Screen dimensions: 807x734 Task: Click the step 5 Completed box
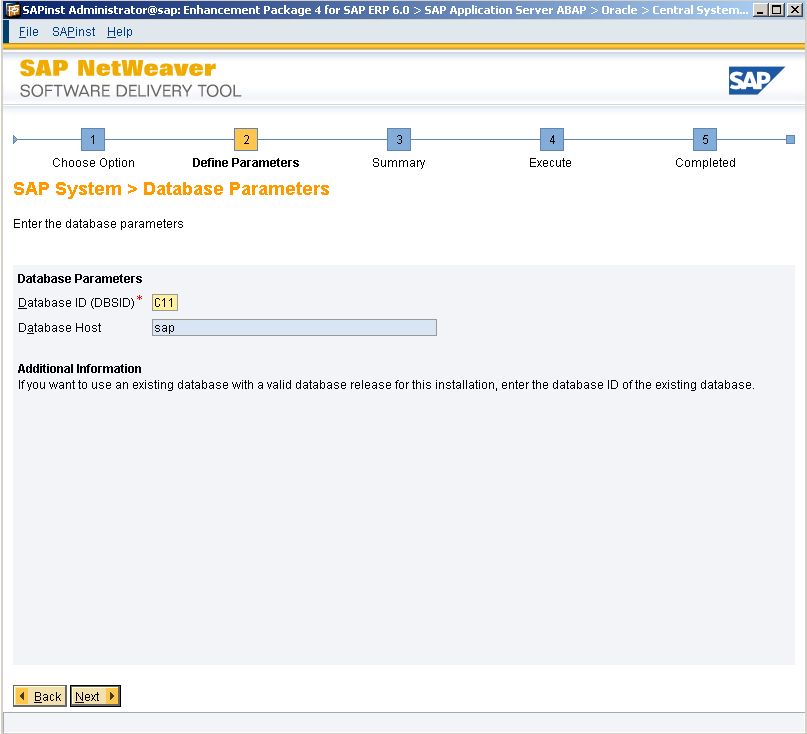705,139
